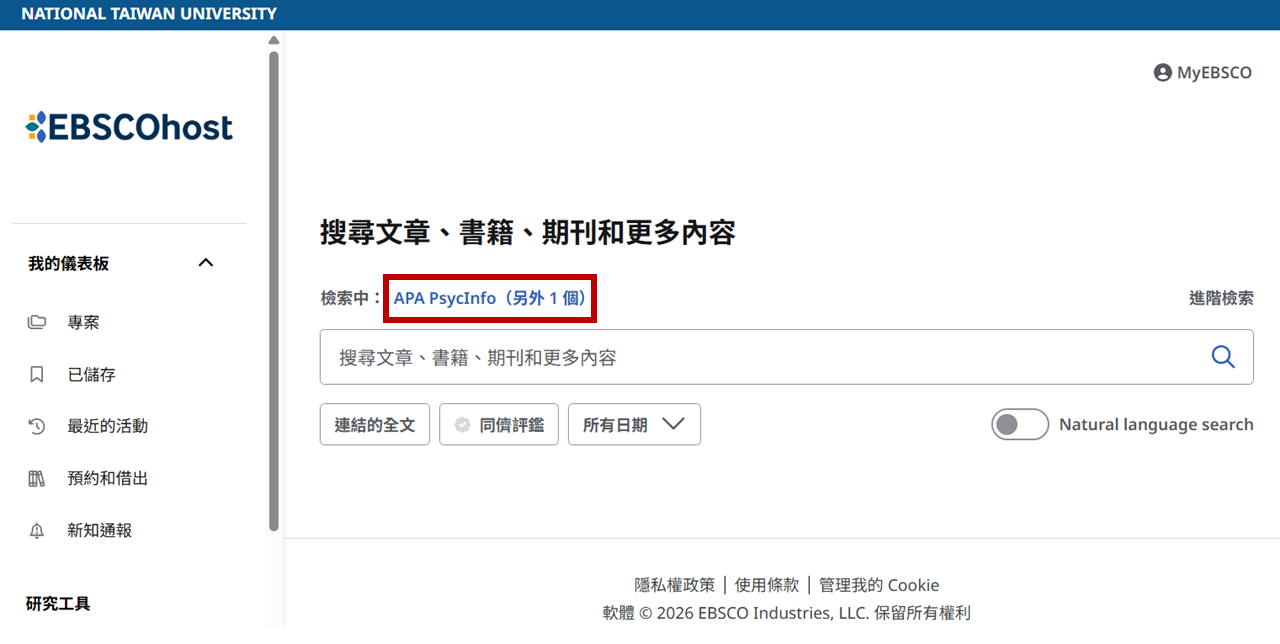This screenshot has width=1280, height=644.
Task: Click the magnifying glass search icon
Action: tap(1222, 357)
